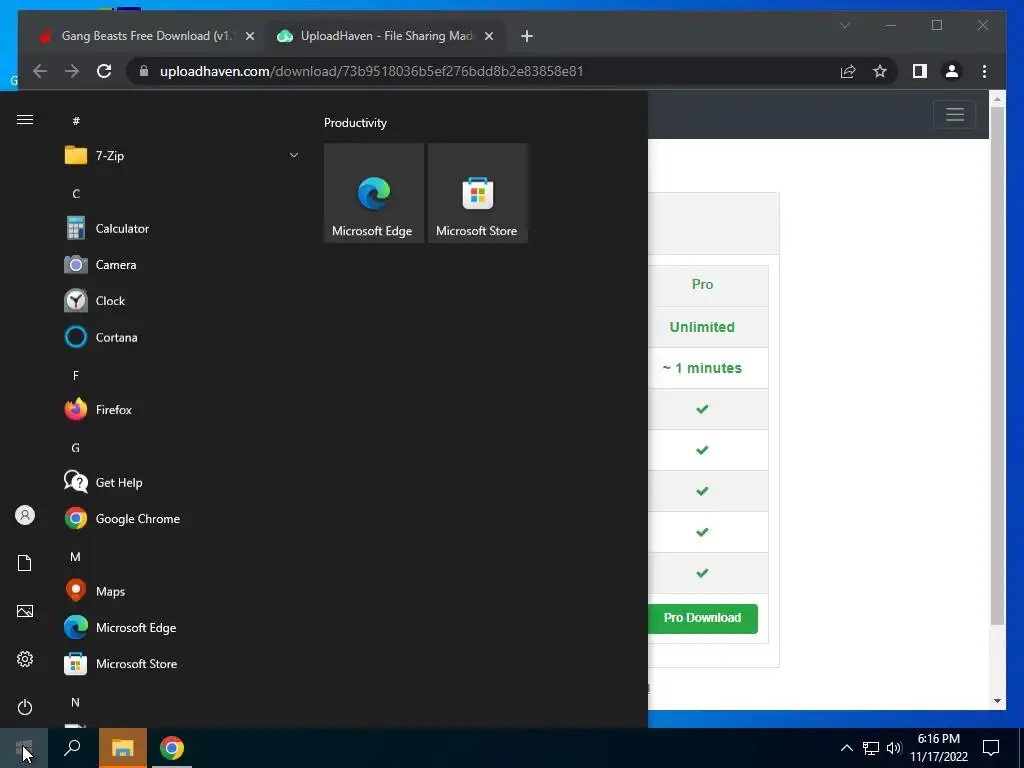Open the notification center icon
The width and height of the screenshot is (1024, 768).
coord(991,748)
